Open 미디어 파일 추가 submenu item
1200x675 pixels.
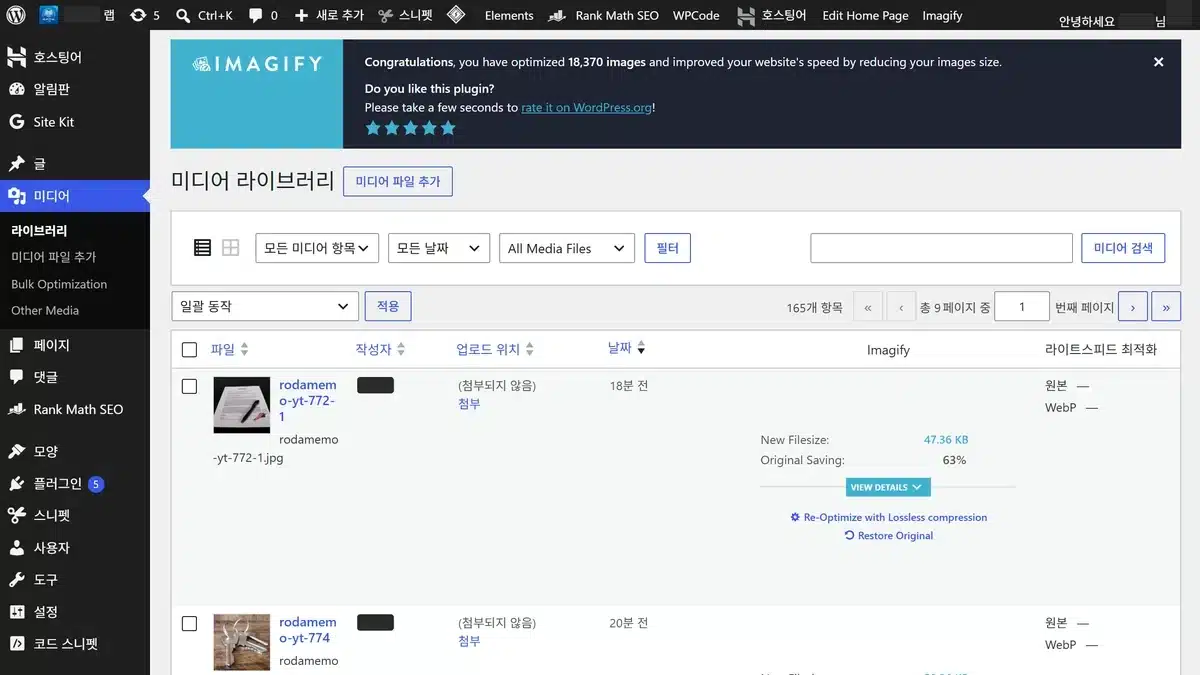54,257
